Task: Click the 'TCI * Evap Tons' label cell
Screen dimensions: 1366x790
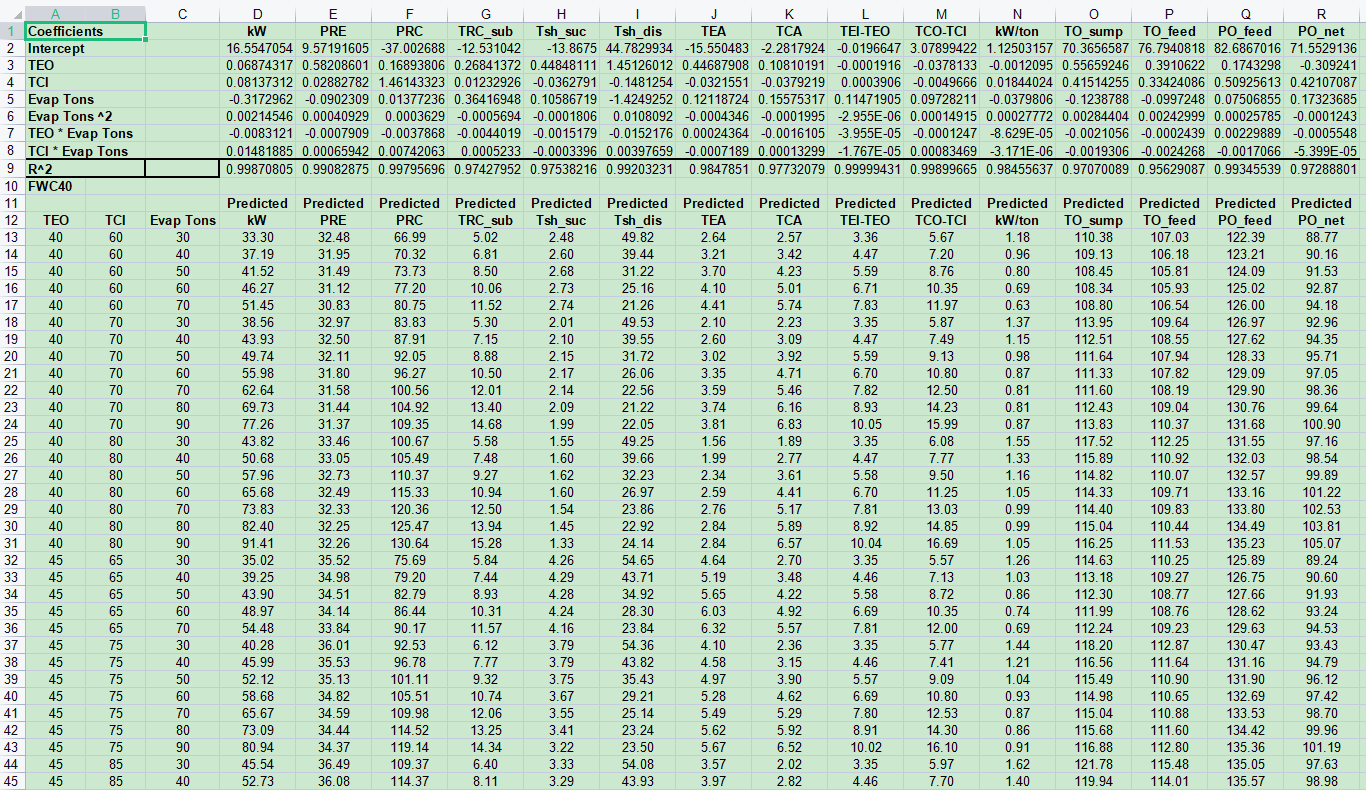Action: coord(86,151)
